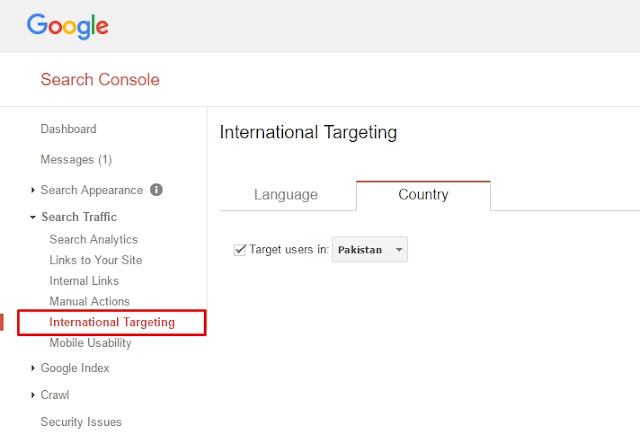
Task: Switch to the Country tab
Action: point(423,195)
